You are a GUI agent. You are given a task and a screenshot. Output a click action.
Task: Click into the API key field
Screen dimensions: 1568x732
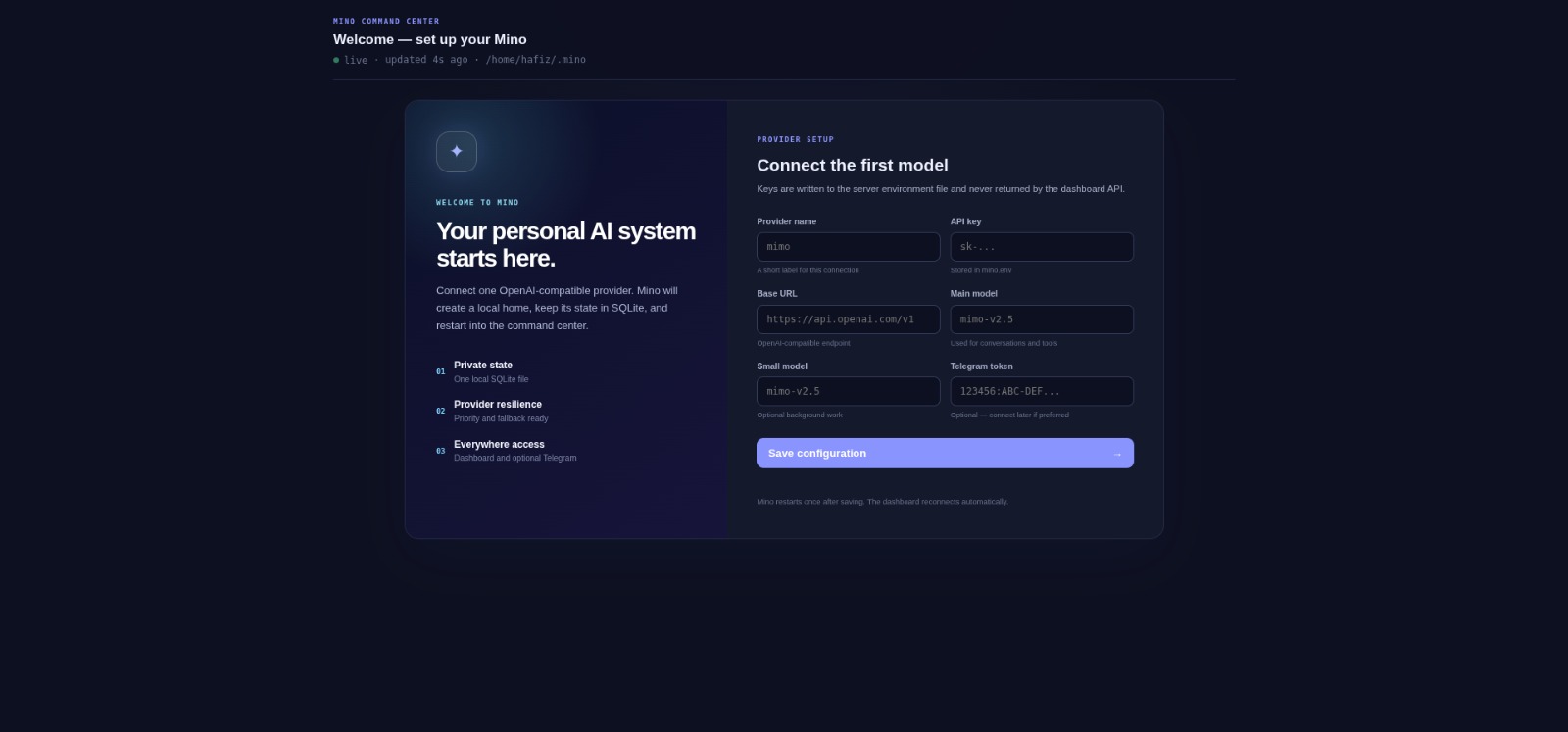click(1042, 247)
